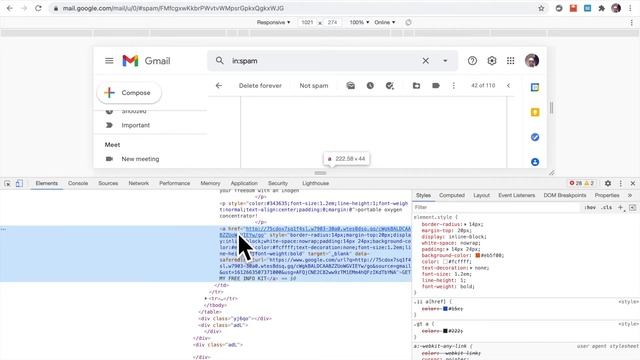
Task: Open Gmail main menu hamburger icon
Action: (x=109, y=61)
